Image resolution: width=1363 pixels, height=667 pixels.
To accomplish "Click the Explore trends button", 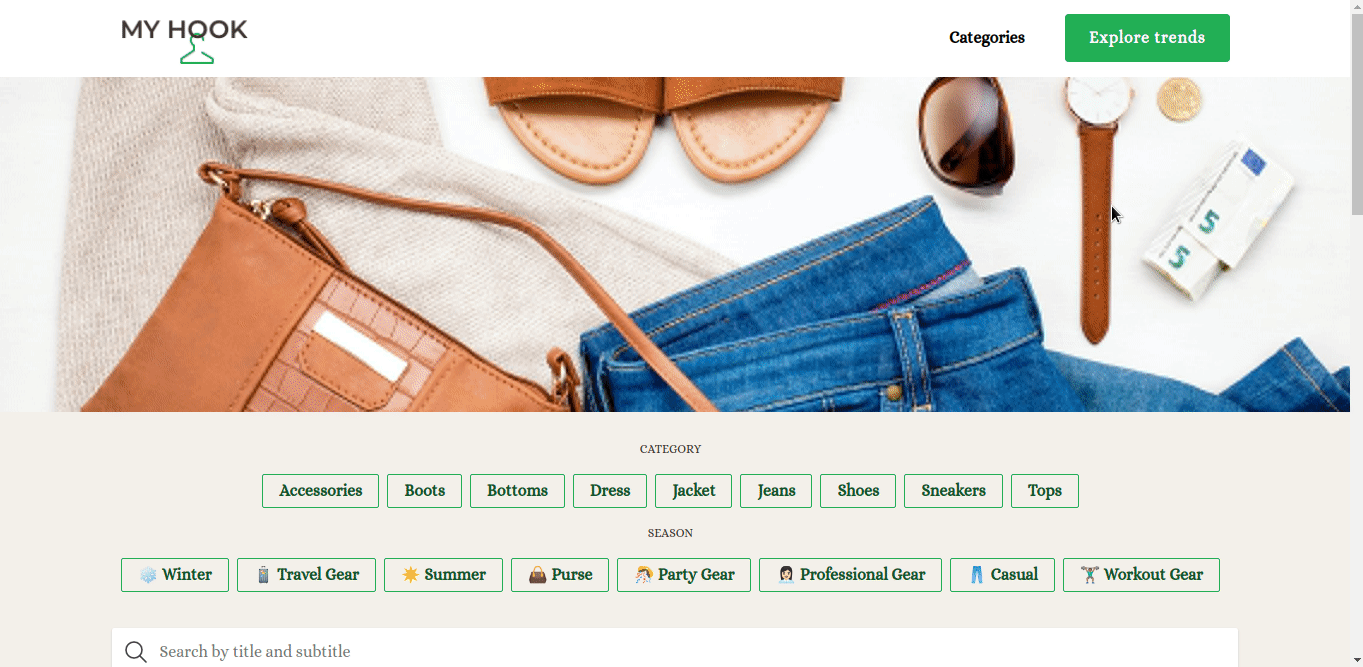I will coord(1147,38).
